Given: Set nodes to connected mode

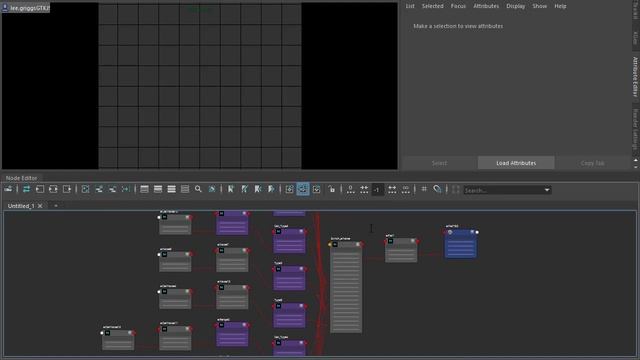Looking at the screenshot, I should (x=158, y=189).
